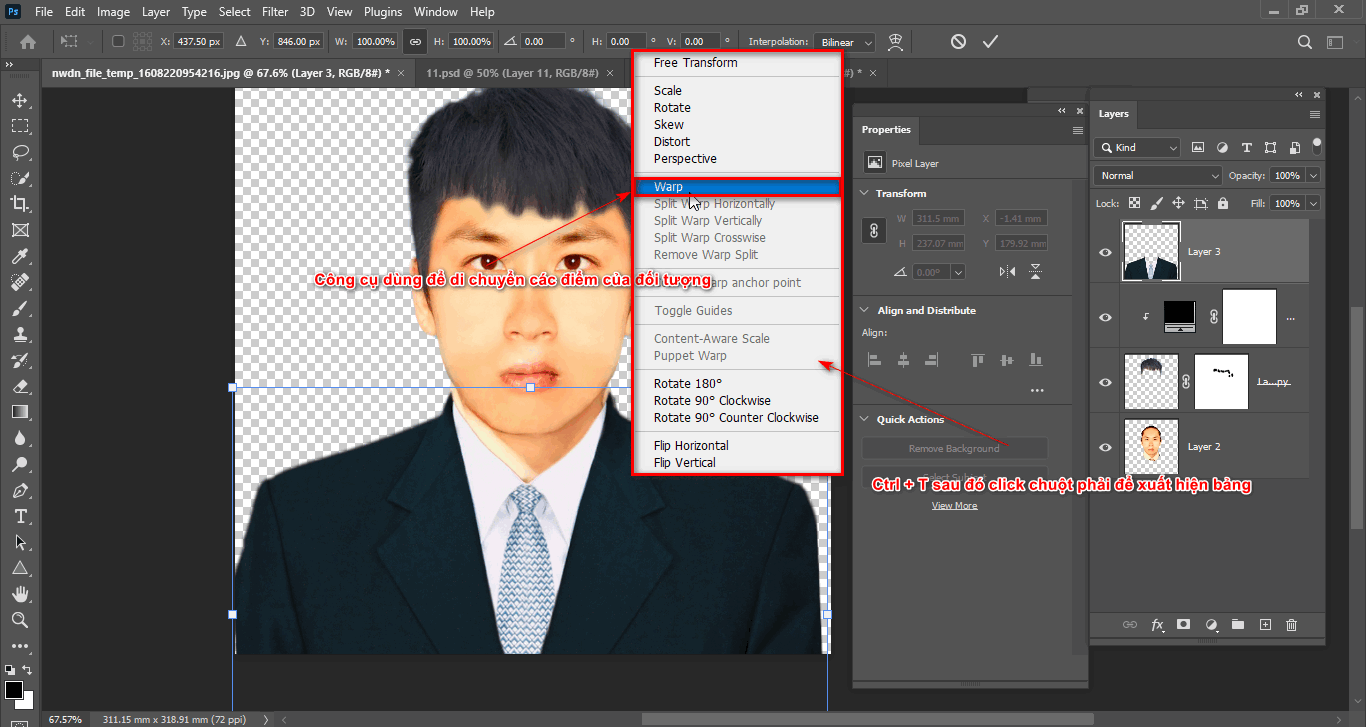Open the Blending mode dropdown showing Normal
The width and height of the screenshot is (1366, 727).
(x=1156, y=175)
